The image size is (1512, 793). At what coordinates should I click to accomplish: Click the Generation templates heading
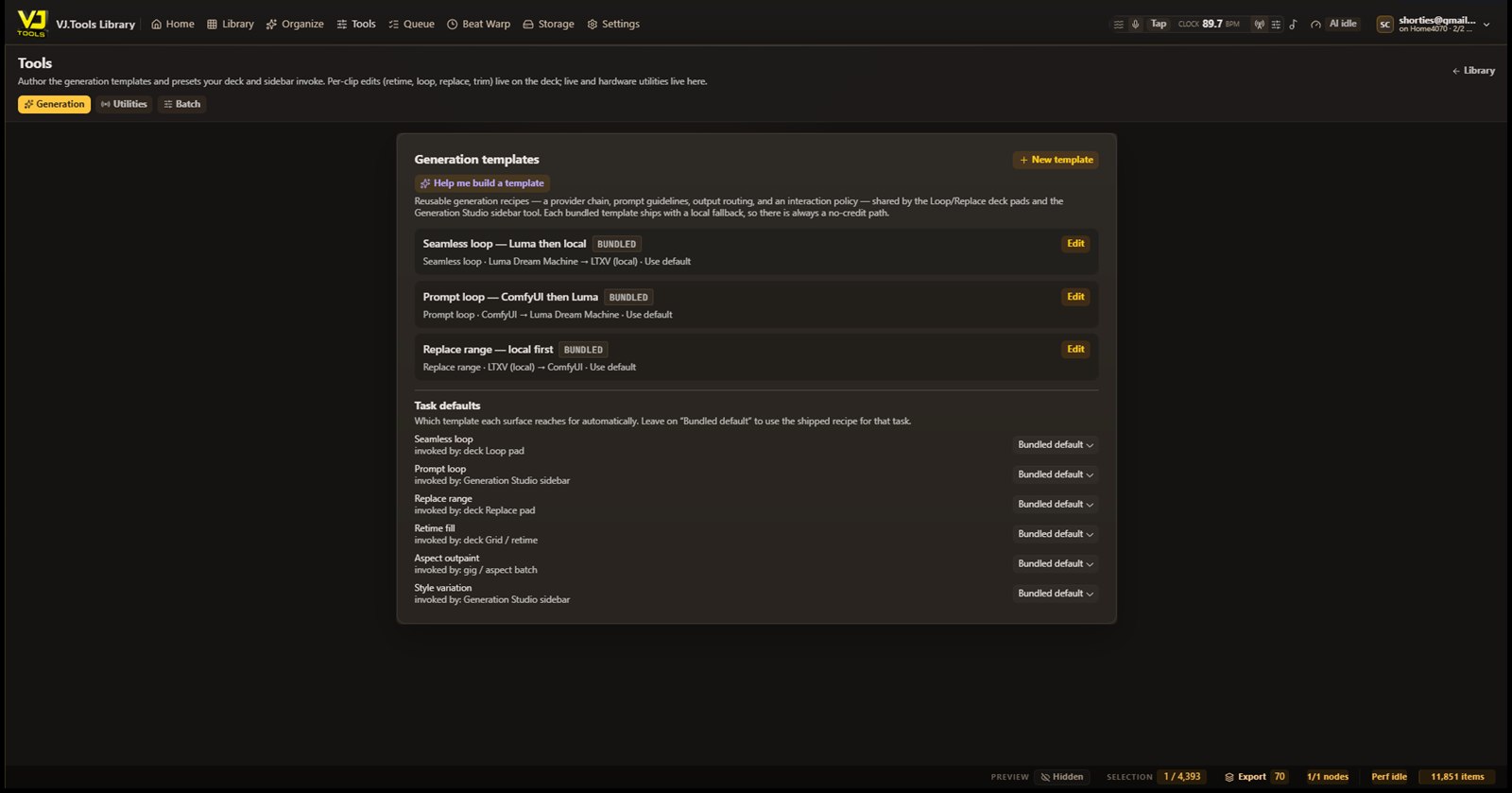(x=476, y=160)
